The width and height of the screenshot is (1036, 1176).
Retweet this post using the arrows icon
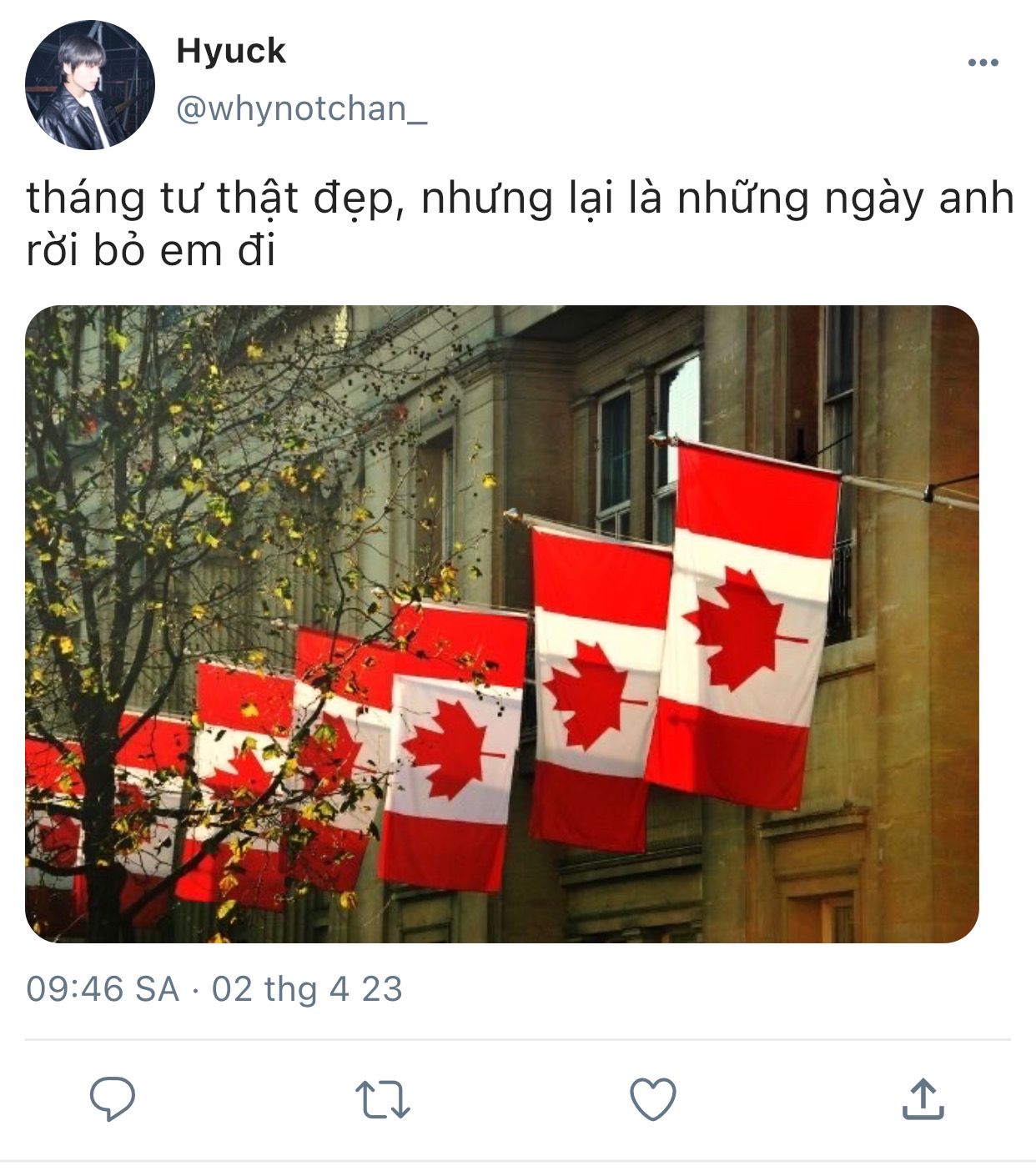tap(382, 1099)
